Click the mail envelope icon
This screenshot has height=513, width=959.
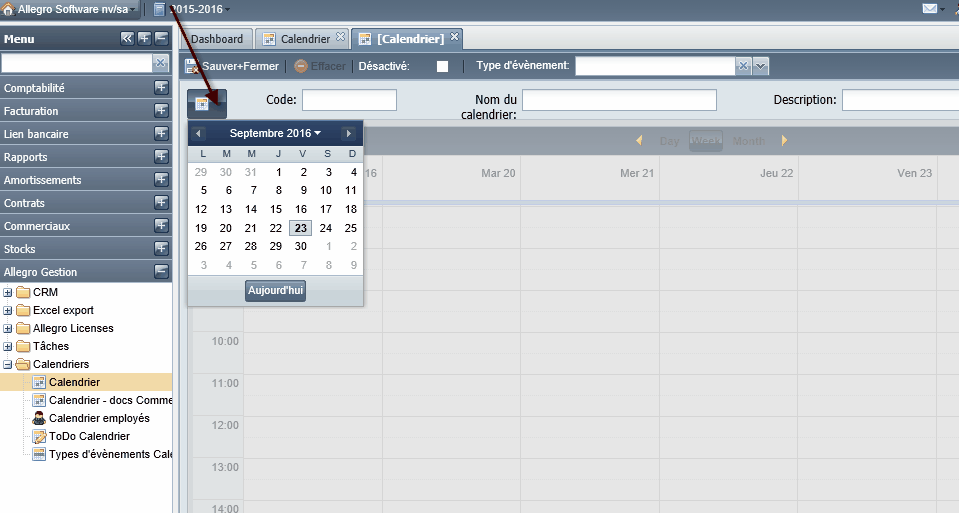click(930, 9)
